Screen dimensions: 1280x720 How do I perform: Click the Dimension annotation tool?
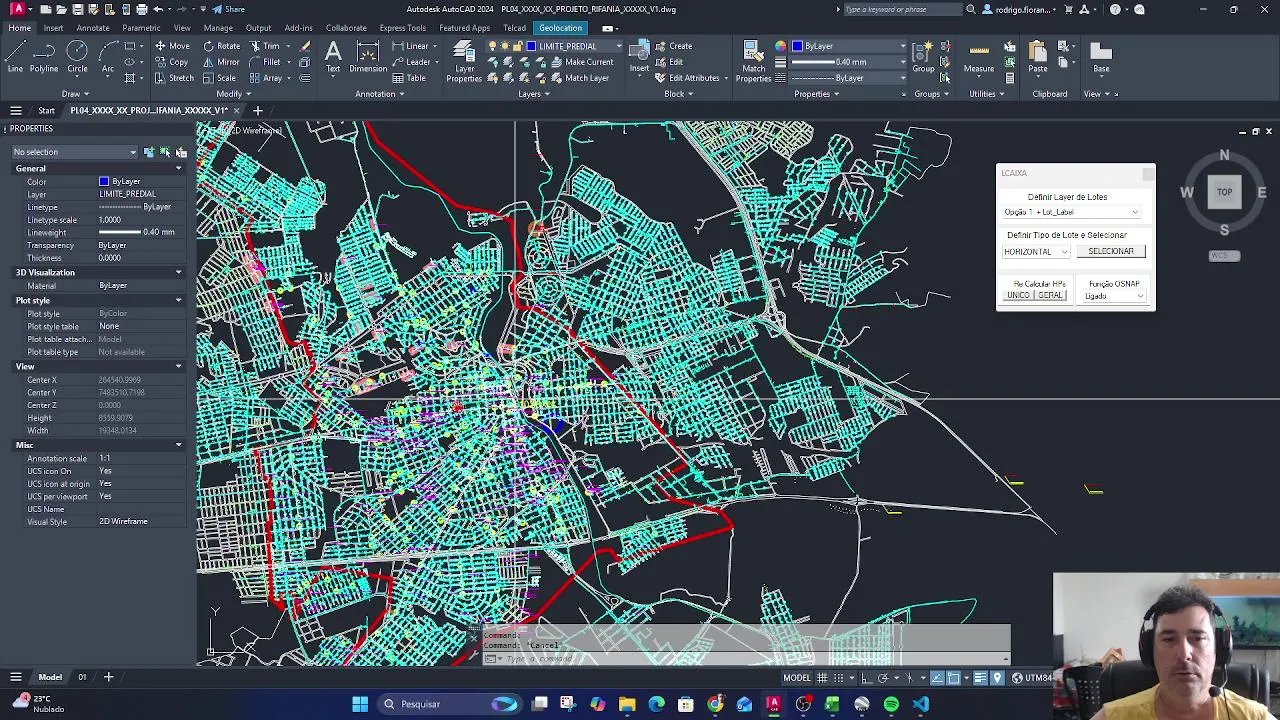point(367,57)
